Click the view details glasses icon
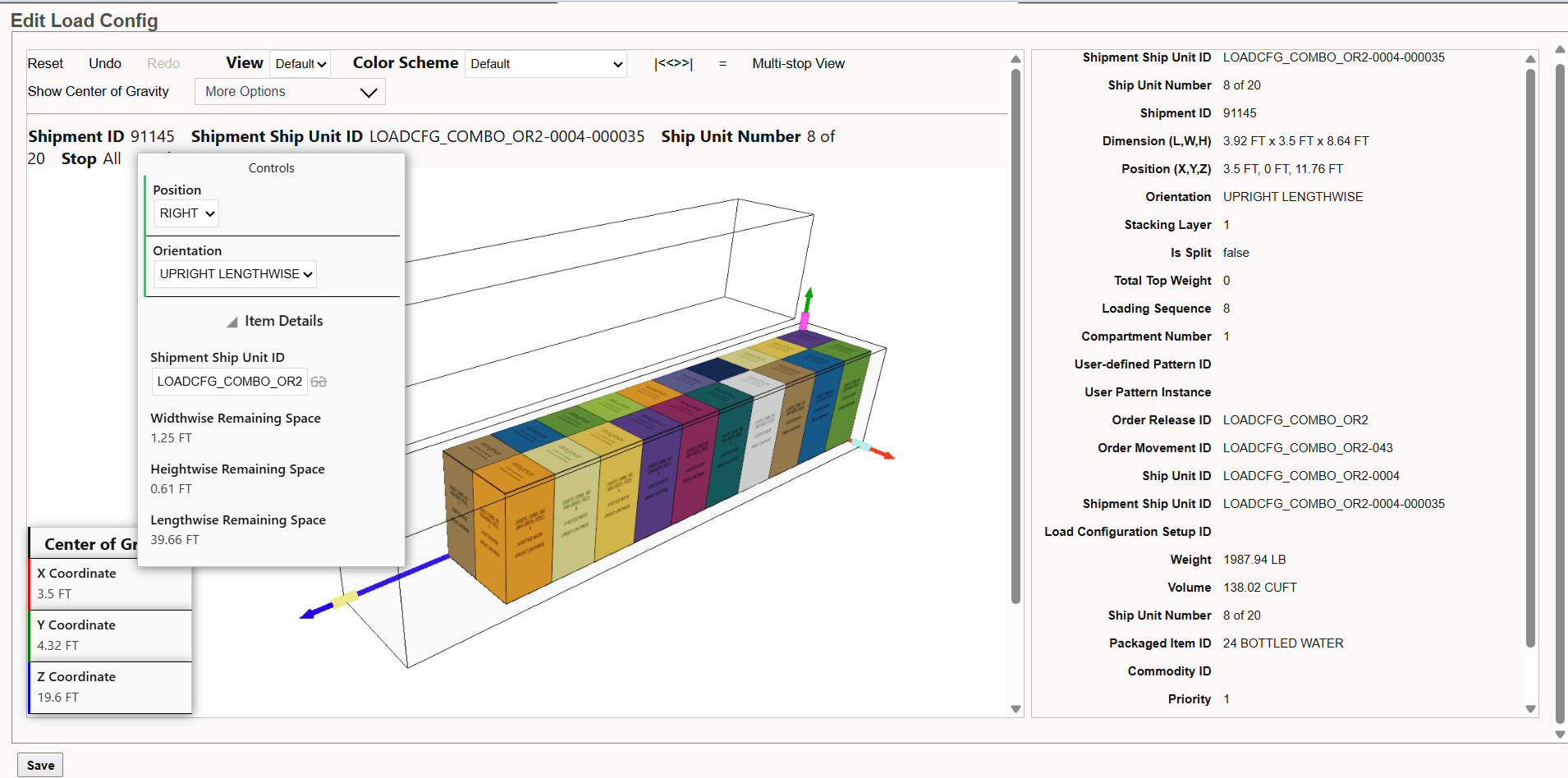The image size is (1568, 778). pos(319,382)
